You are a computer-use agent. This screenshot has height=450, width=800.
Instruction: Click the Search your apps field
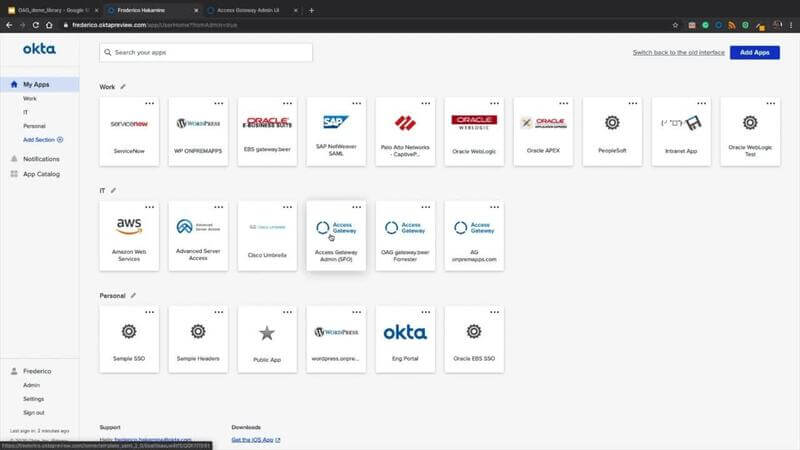pyautogui.click(x=205, y=52)
